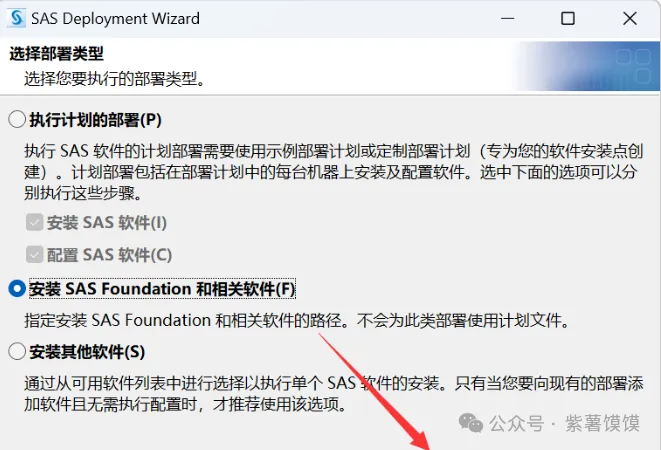Viewport: 661px width, 450px height.
Task: Toggle the 安装 SAS 软件(I) checkbox
Action: (x=34, y=222)
